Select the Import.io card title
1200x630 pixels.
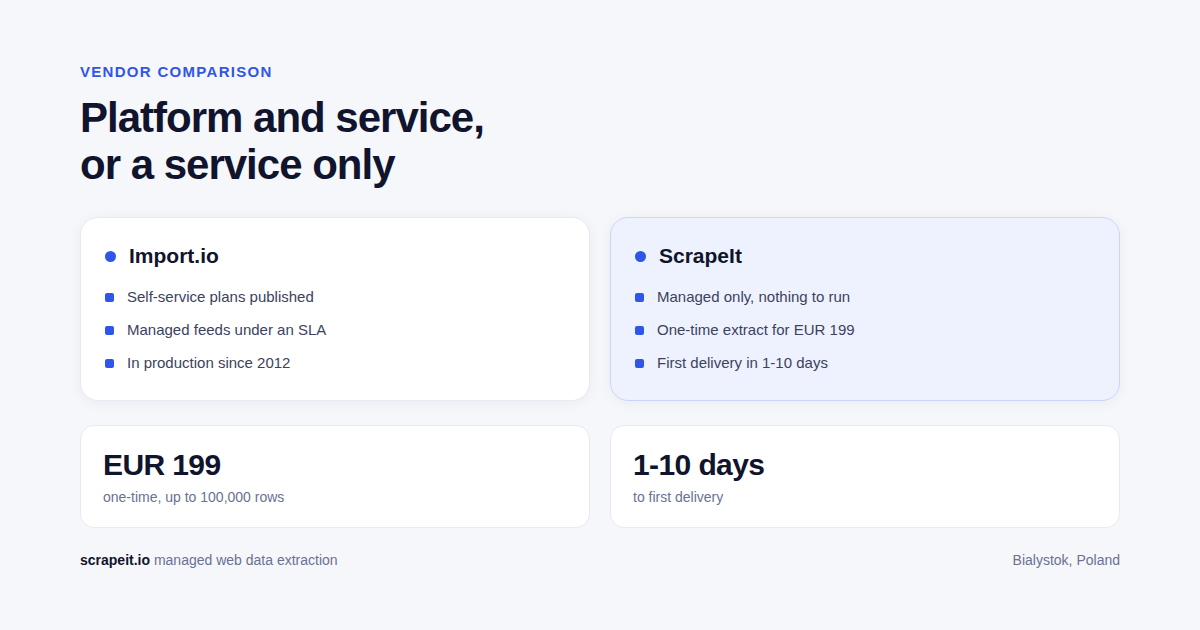tap(174, 256)
